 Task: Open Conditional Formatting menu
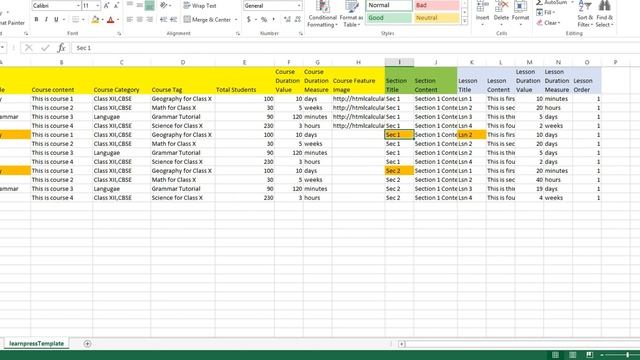322,14
